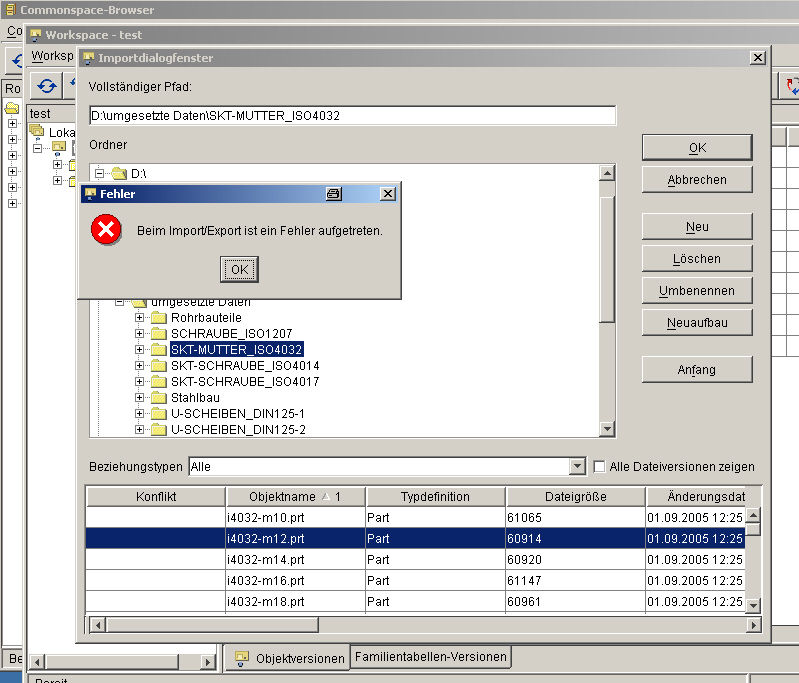Click the Neuaufbau button
Viewport: 799px width, 683px height.
point(697,323)
